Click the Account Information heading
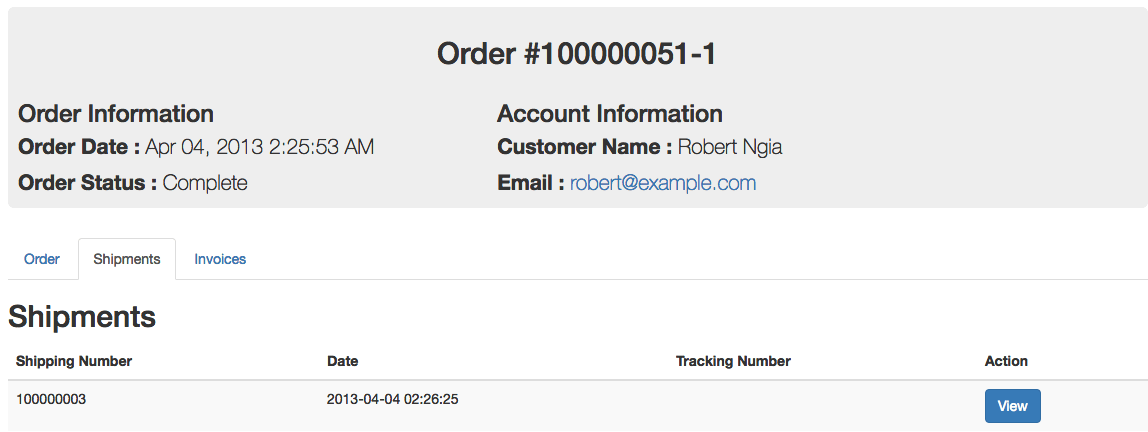 point(610,114)
